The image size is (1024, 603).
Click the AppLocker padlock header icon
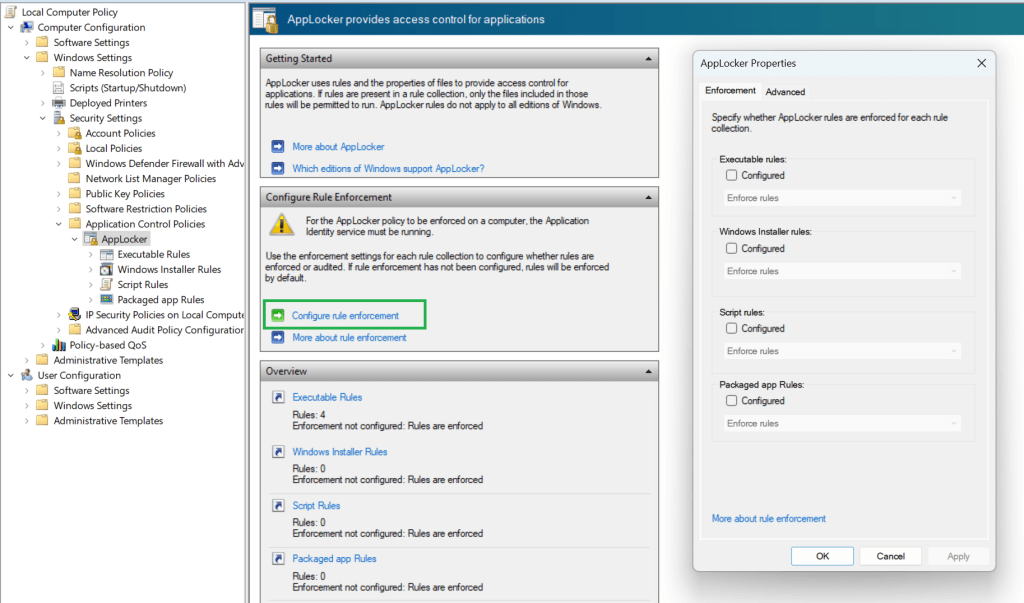(265, 18)
